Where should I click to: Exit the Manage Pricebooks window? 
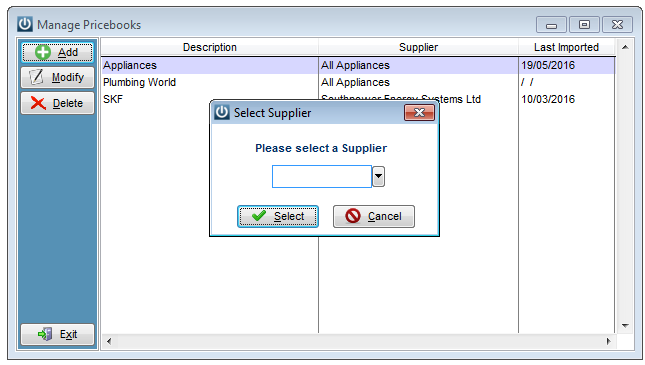click(x=58, y=334)
